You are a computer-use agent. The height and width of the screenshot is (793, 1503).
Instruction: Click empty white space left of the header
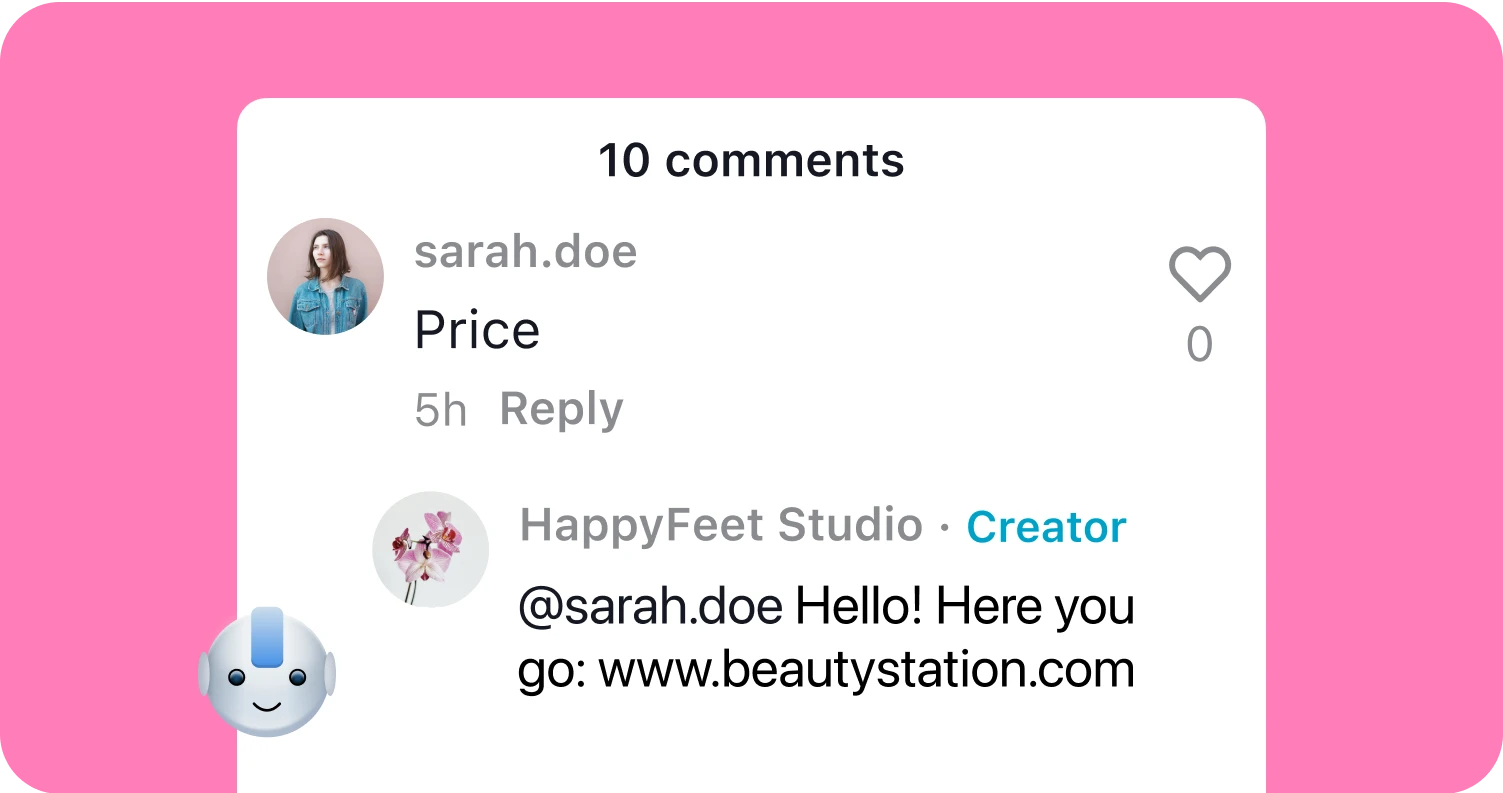point(400,160)
